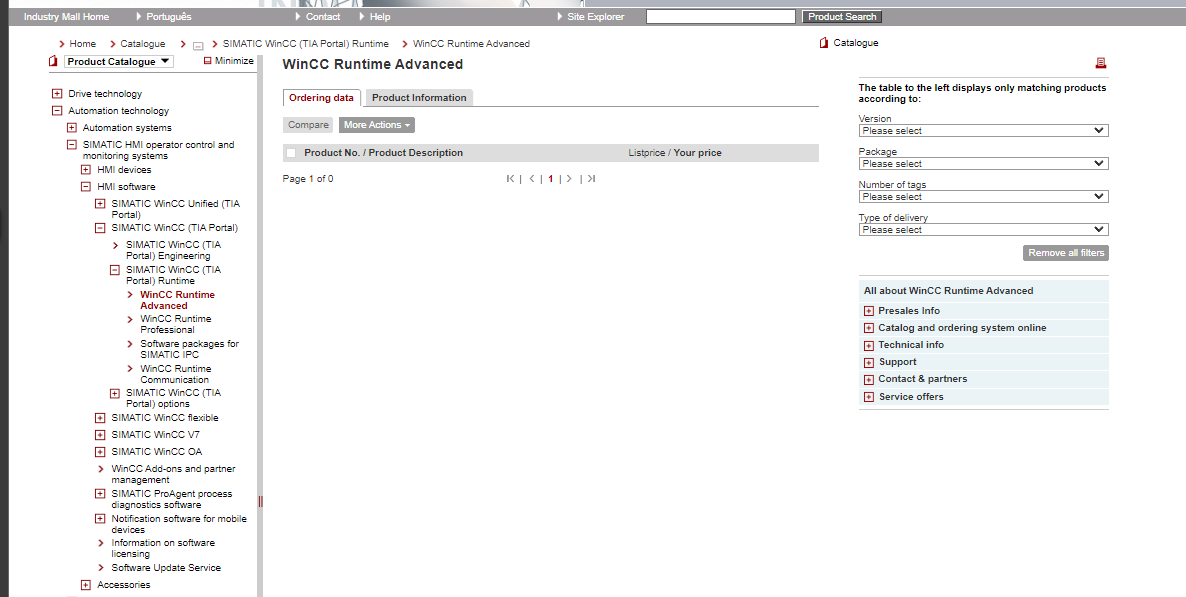1186x597 pixels.
Task: Click the print icon below Catalogue
Action: 1101,64
